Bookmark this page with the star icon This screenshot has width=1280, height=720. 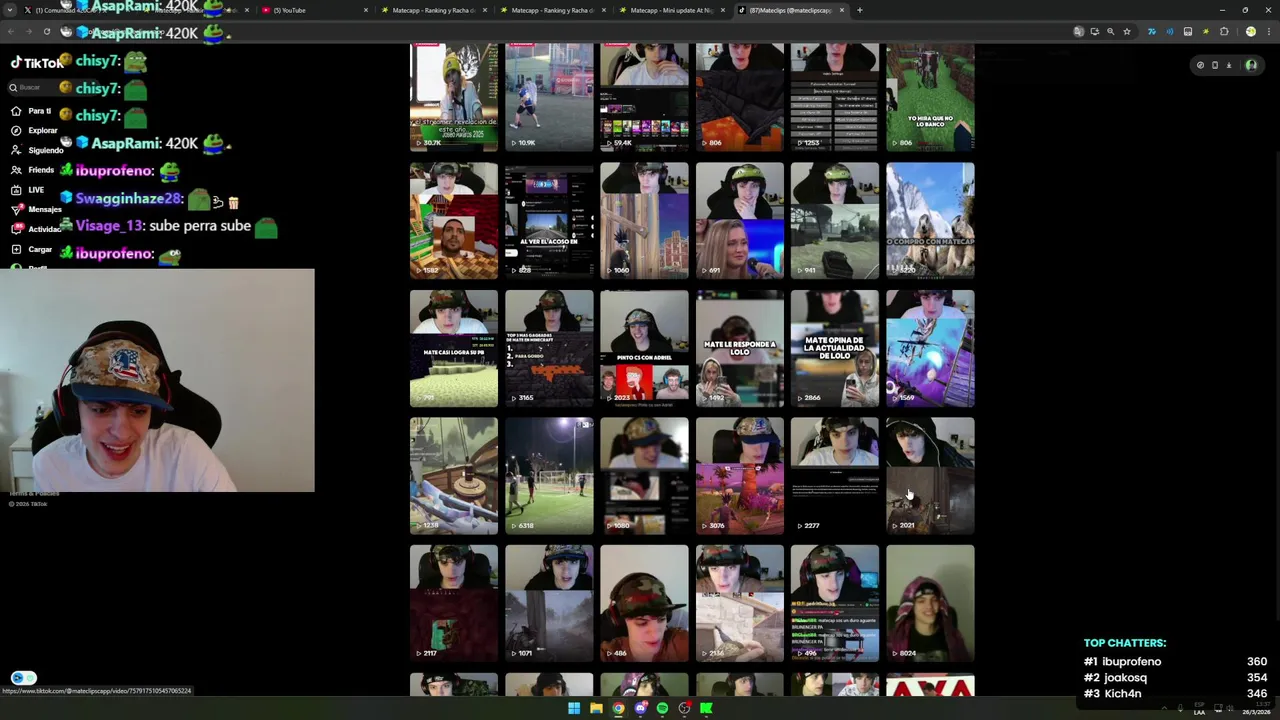(x=1126, y=32)
